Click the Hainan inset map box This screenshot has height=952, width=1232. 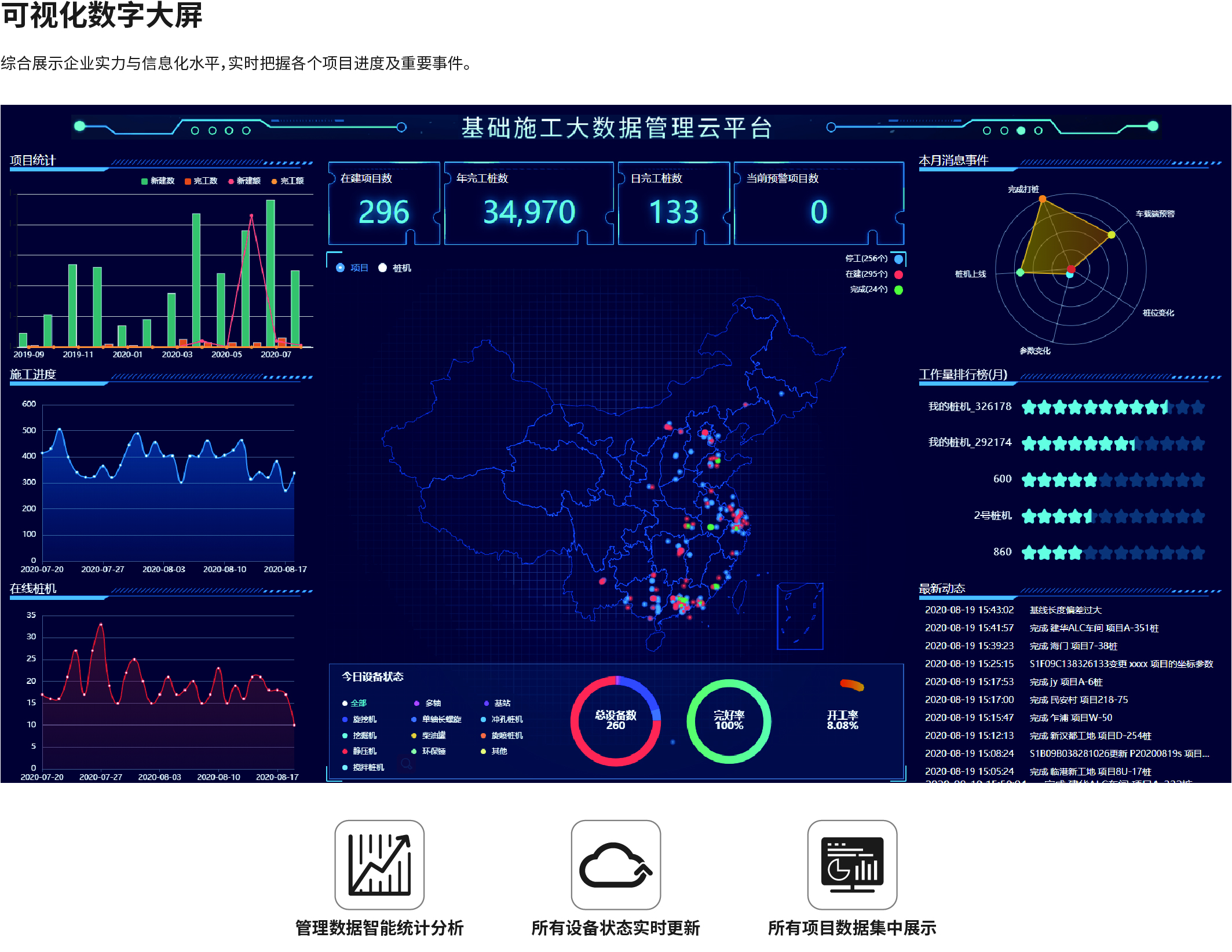(799, 616)
